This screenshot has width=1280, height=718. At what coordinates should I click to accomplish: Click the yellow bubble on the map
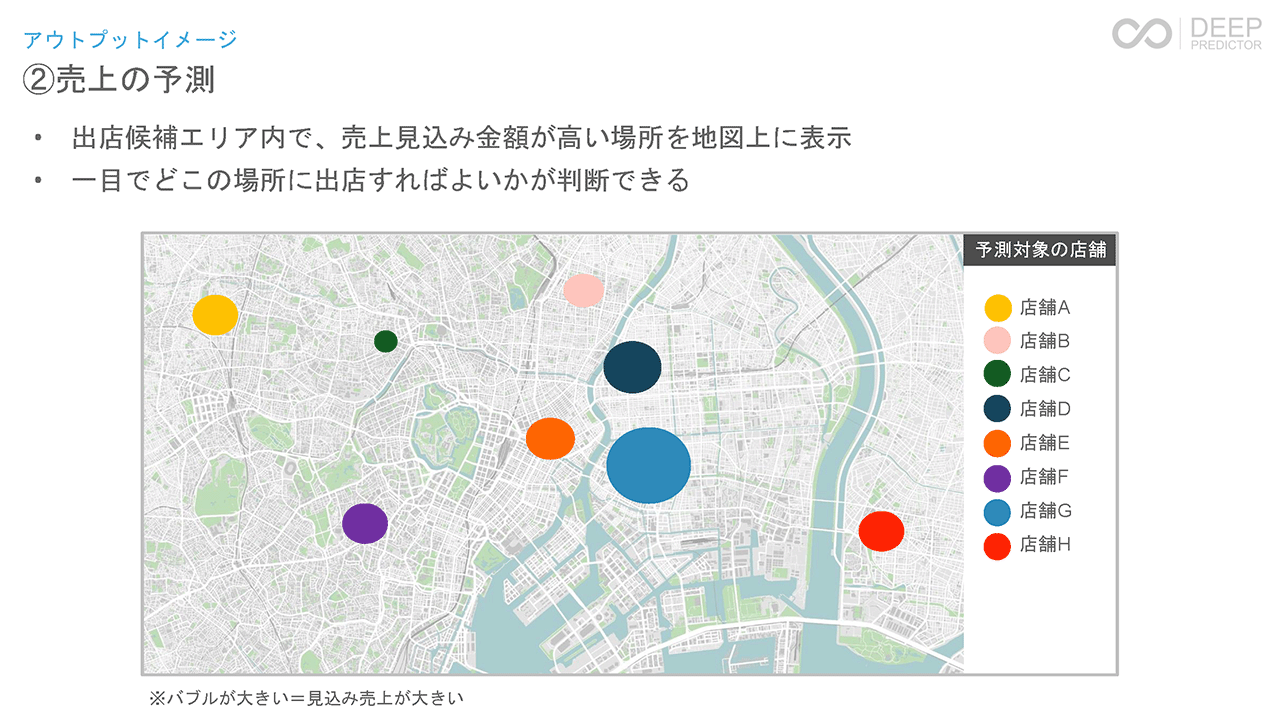coord(215,315)
